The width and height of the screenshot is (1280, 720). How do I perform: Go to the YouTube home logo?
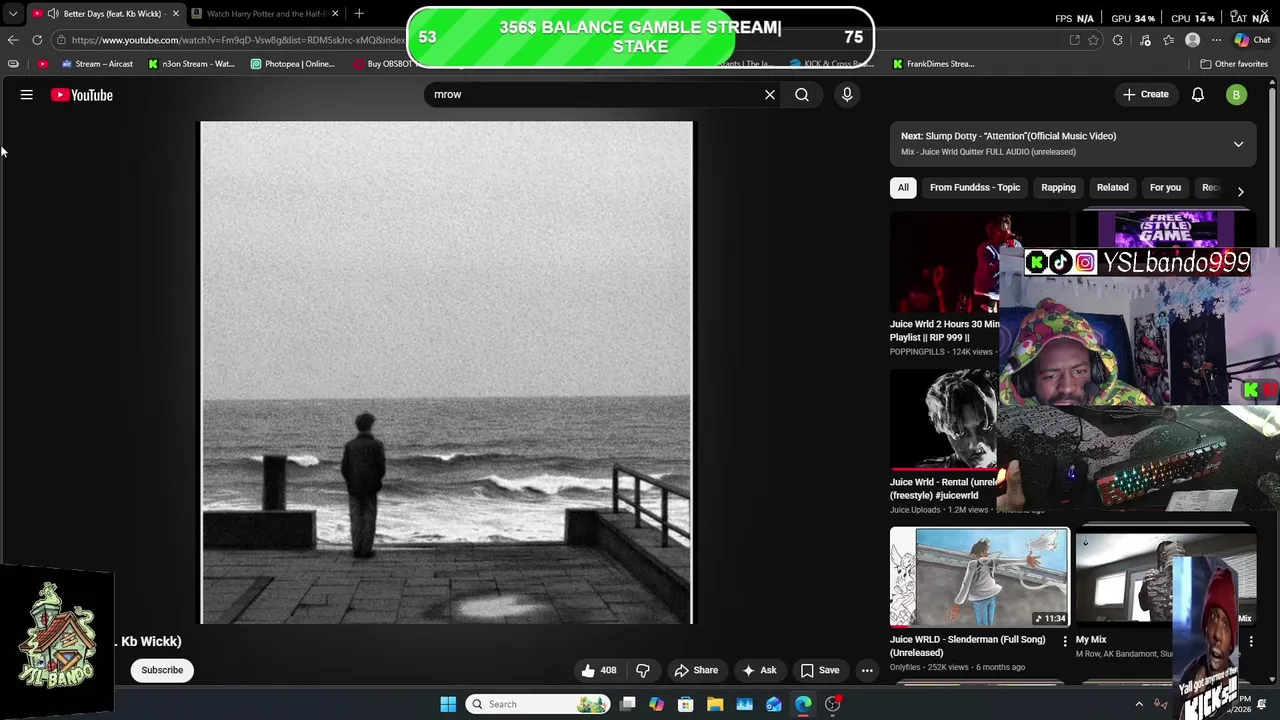(x=82, y=95)
